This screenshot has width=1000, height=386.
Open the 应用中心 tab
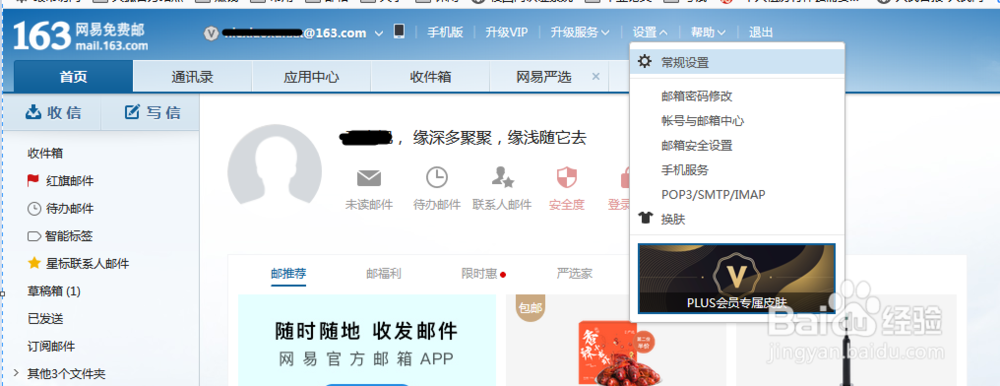[311, 77]
